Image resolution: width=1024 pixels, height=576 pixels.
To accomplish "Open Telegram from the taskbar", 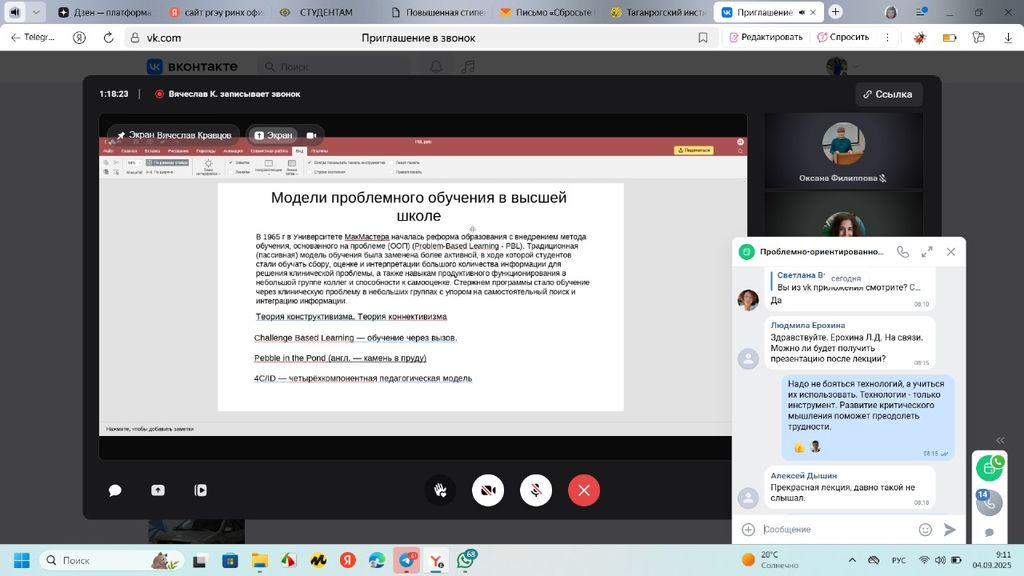I will [x=406, y=560].
